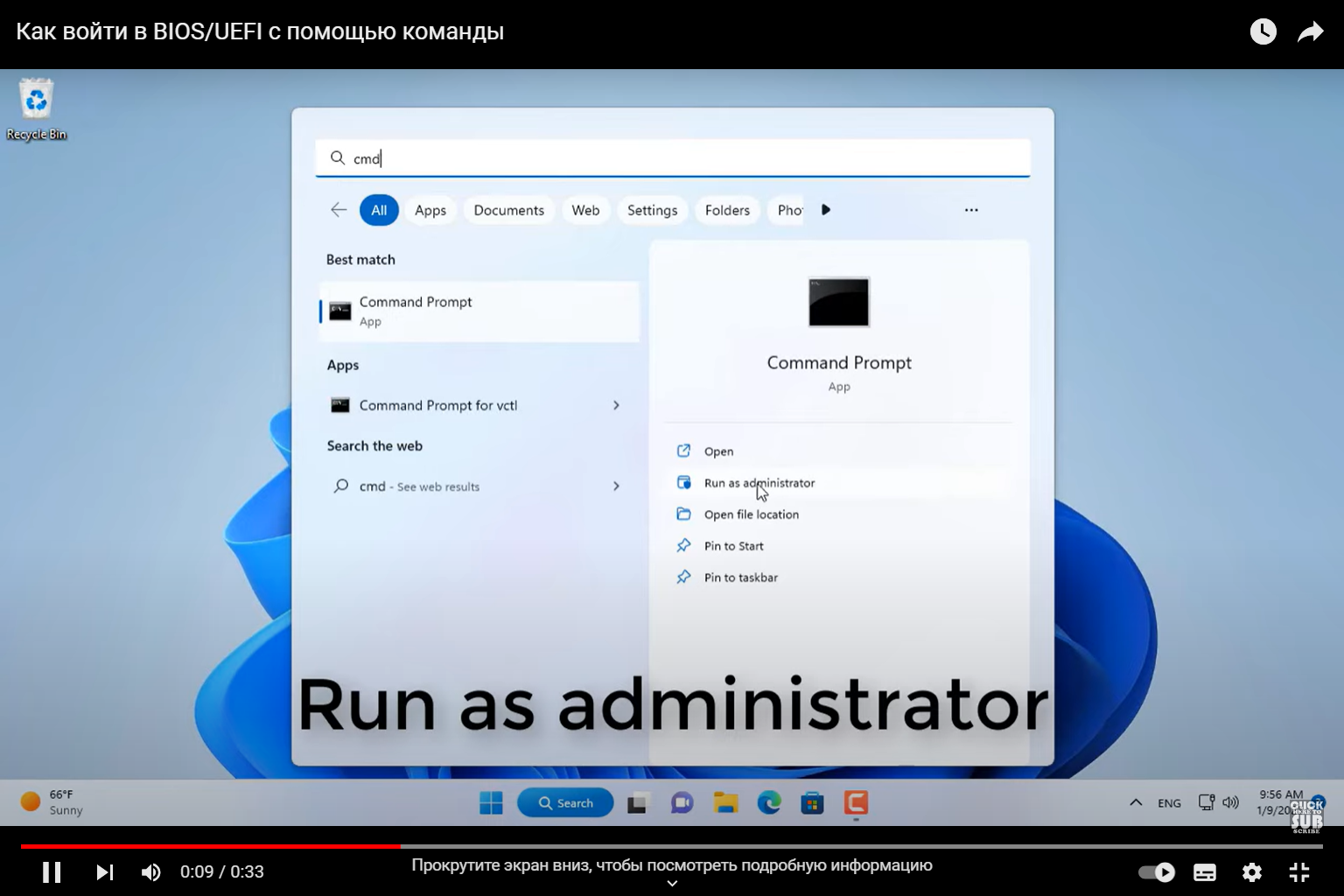Open the three-dot search options menu
The height and width of the screenshot is (896, 1344).
971,210
